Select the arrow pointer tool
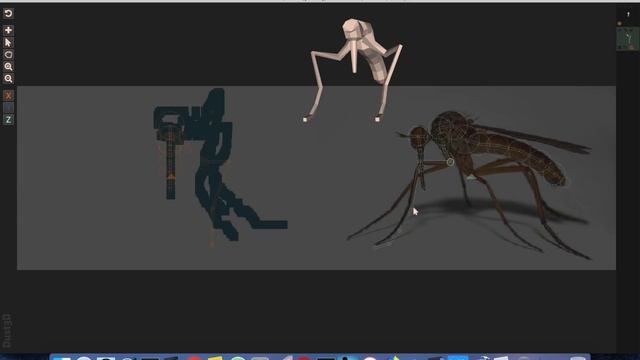This screenshot has height=360, width=640. click(8, 42)
